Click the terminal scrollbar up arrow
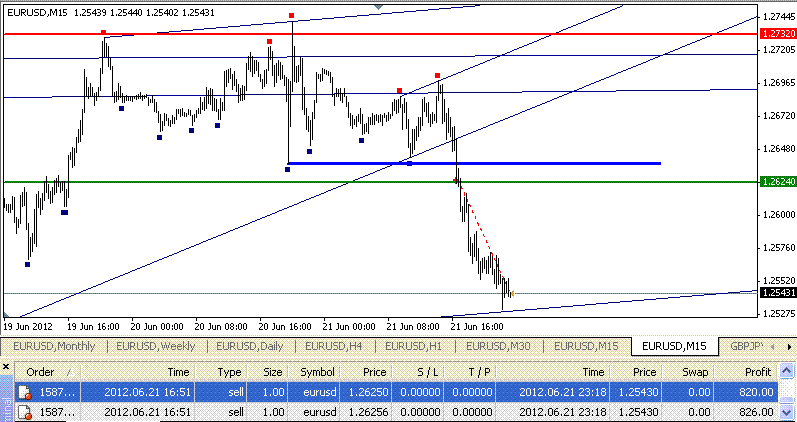The image size is (797, 422). 787,370
